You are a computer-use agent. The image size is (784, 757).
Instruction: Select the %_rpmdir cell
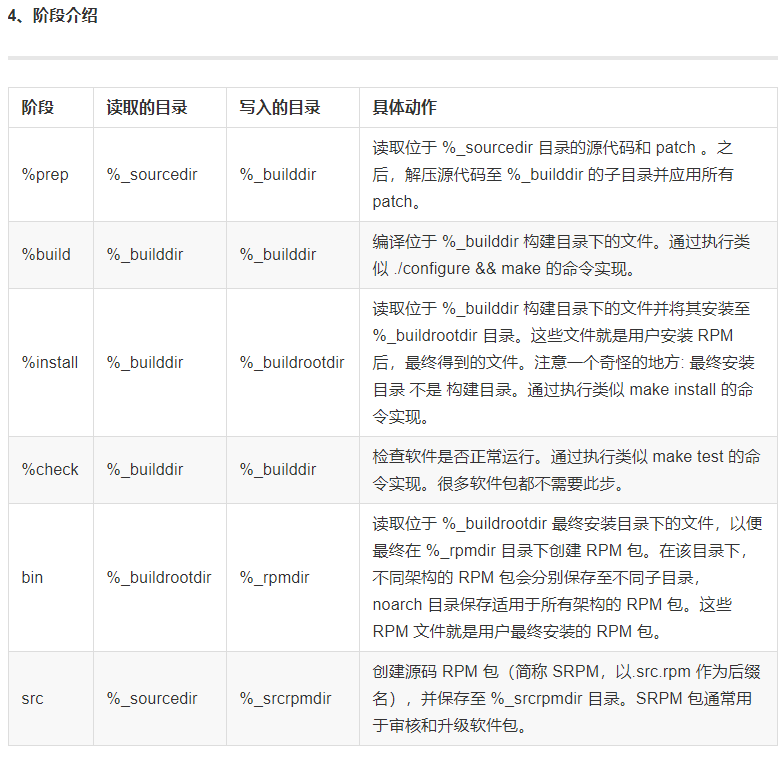click(x=274, y=577)
